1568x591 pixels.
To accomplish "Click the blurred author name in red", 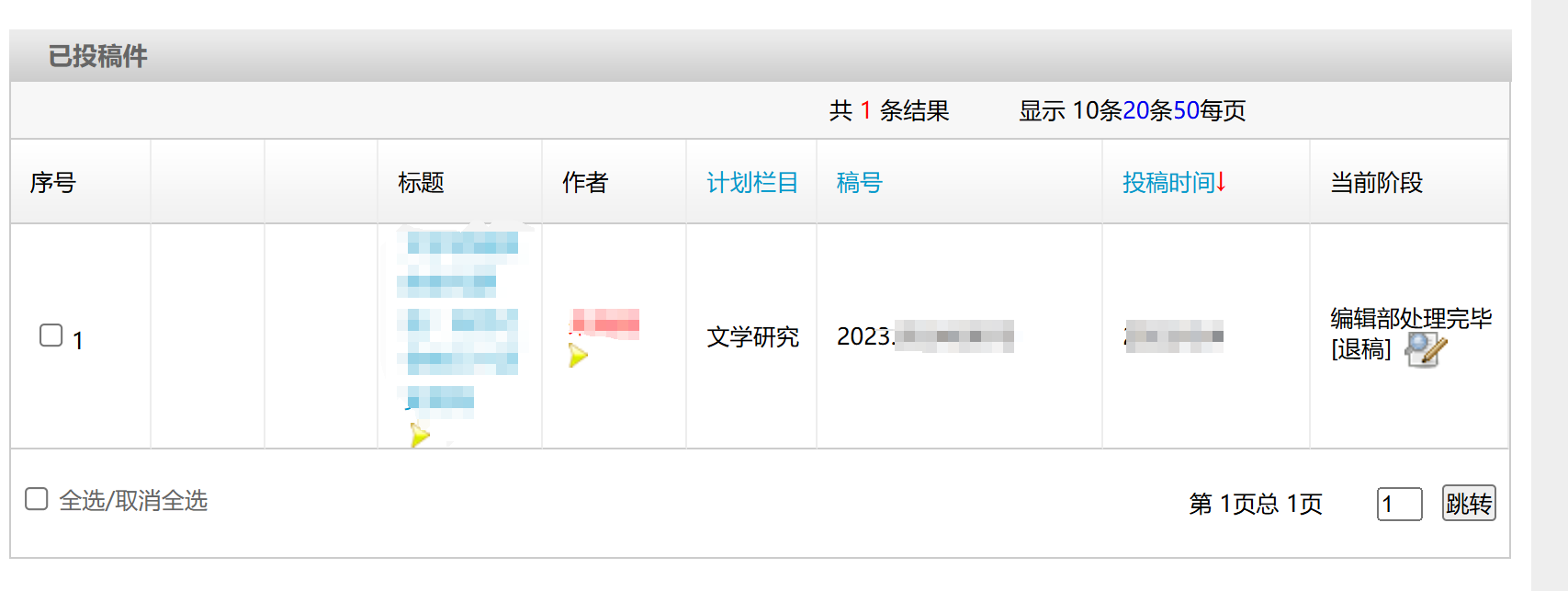I will tap(604, 323).
